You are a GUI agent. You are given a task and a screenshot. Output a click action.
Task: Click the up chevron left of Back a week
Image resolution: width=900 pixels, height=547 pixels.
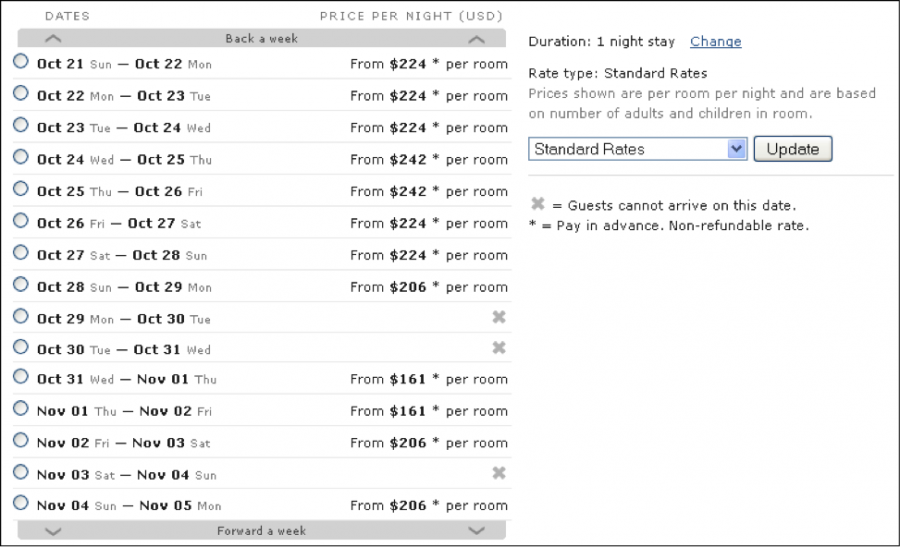(x=54, y=39)
